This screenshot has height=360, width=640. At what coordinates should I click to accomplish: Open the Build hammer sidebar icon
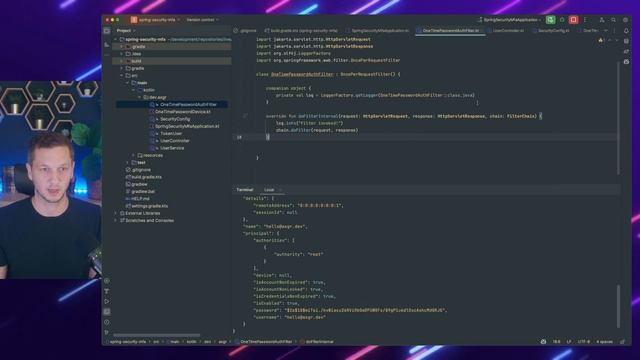107,291
